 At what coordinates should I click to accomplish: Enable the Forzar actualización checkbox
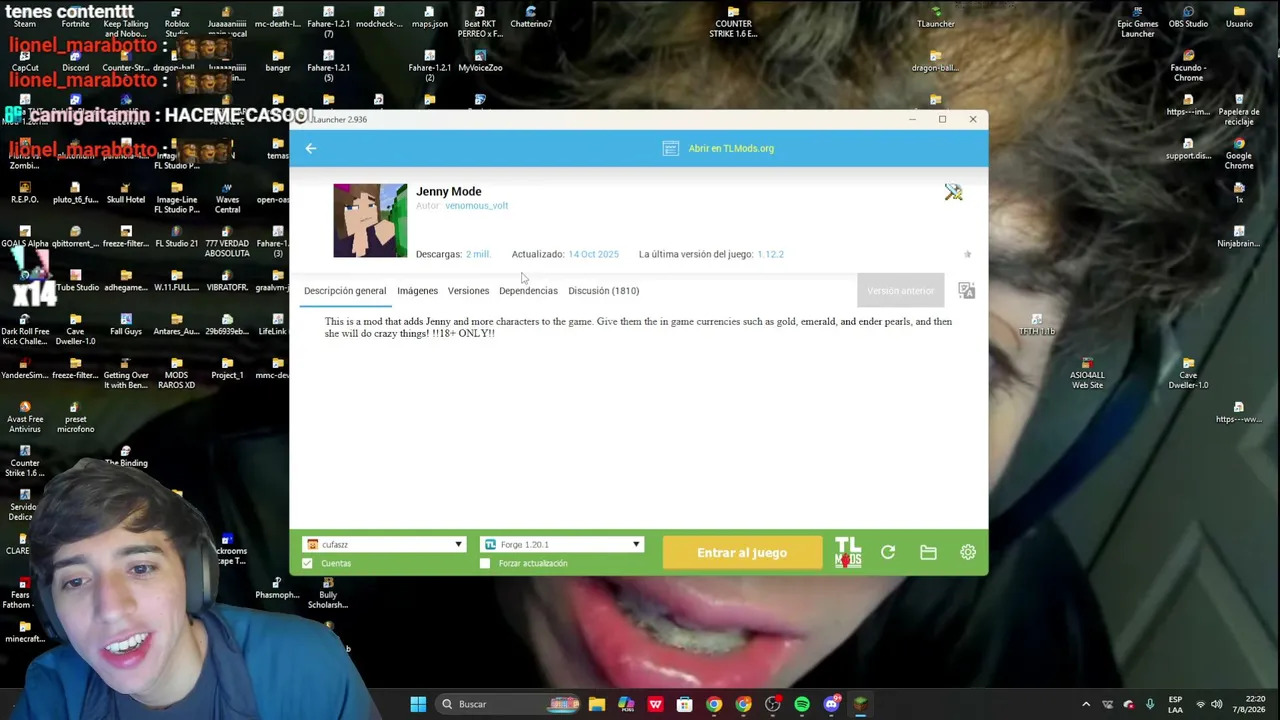pos(485,564)
